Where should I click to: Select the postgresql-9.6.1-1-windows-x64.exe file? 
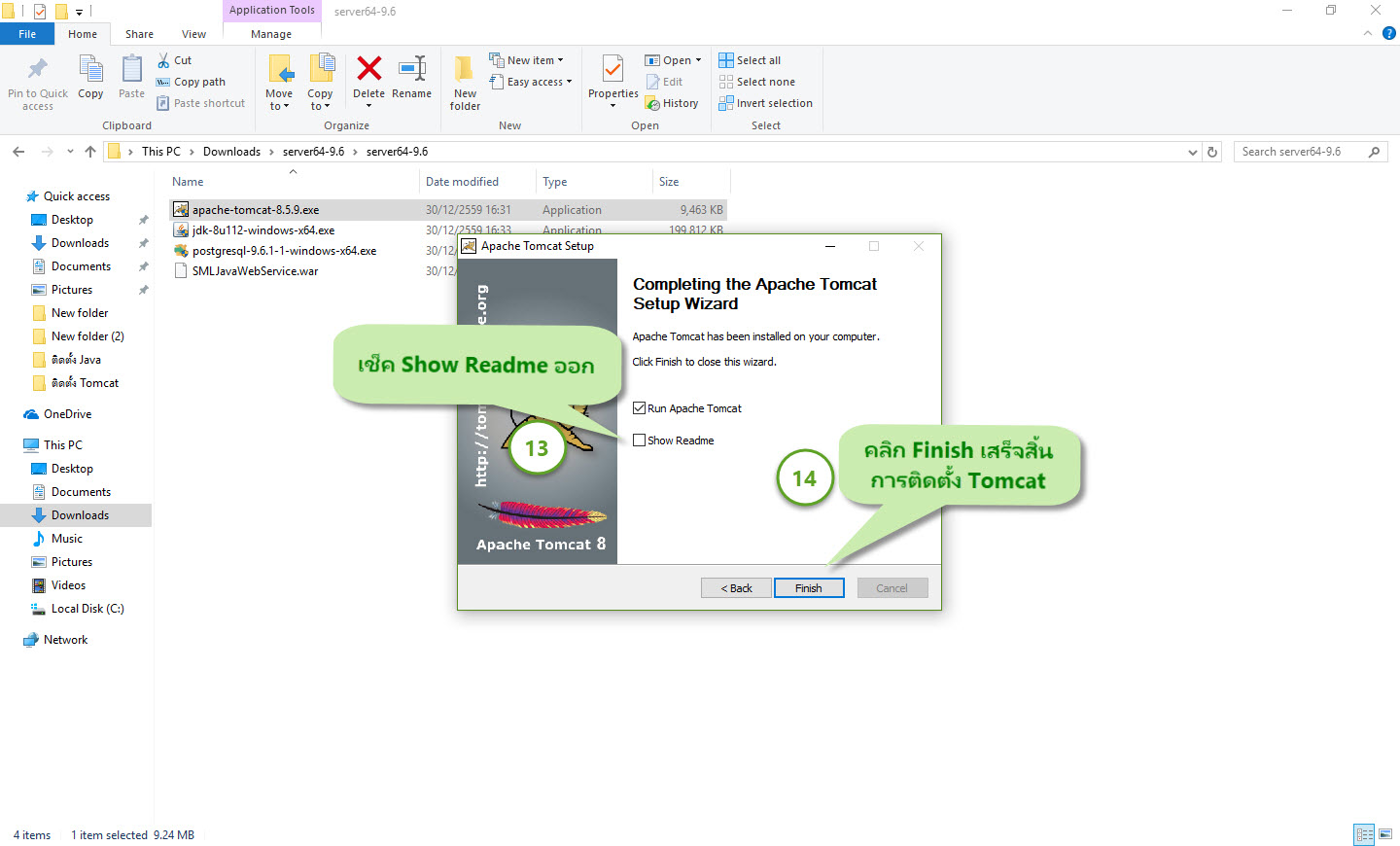point(284,251)
